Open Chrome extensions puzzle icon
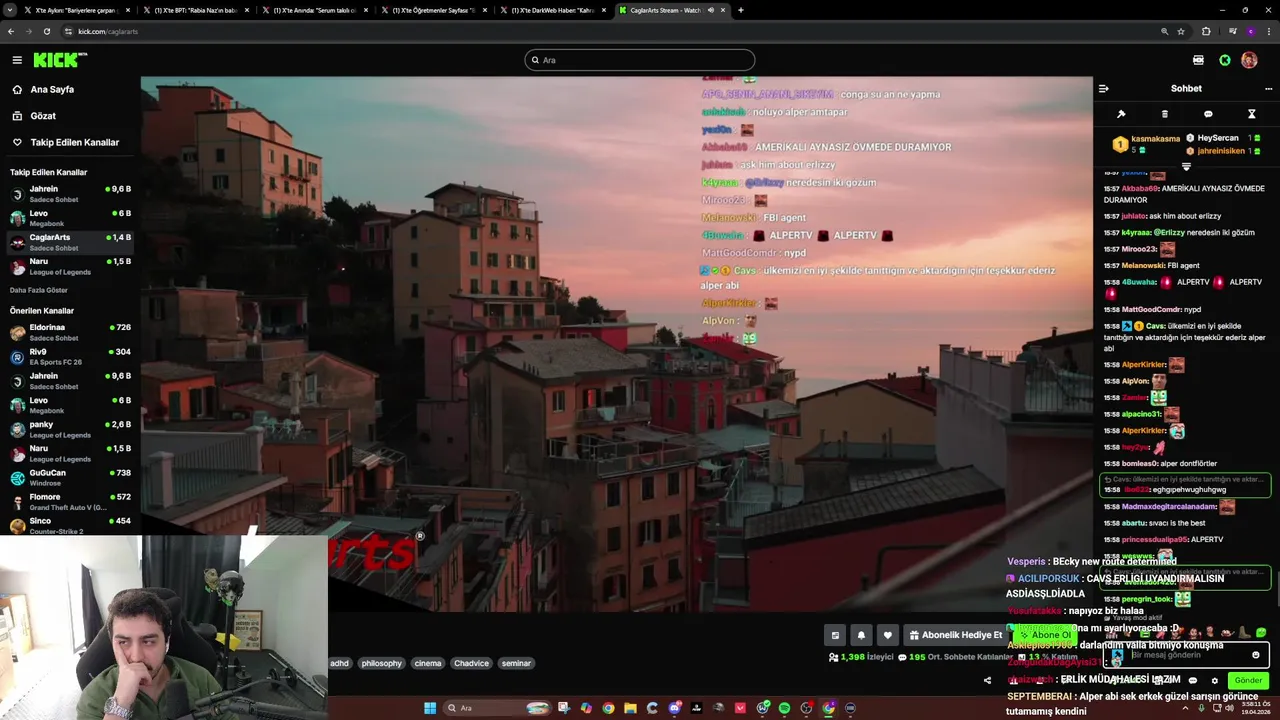Screen dimensions: 1280x720 (1206, 31)
